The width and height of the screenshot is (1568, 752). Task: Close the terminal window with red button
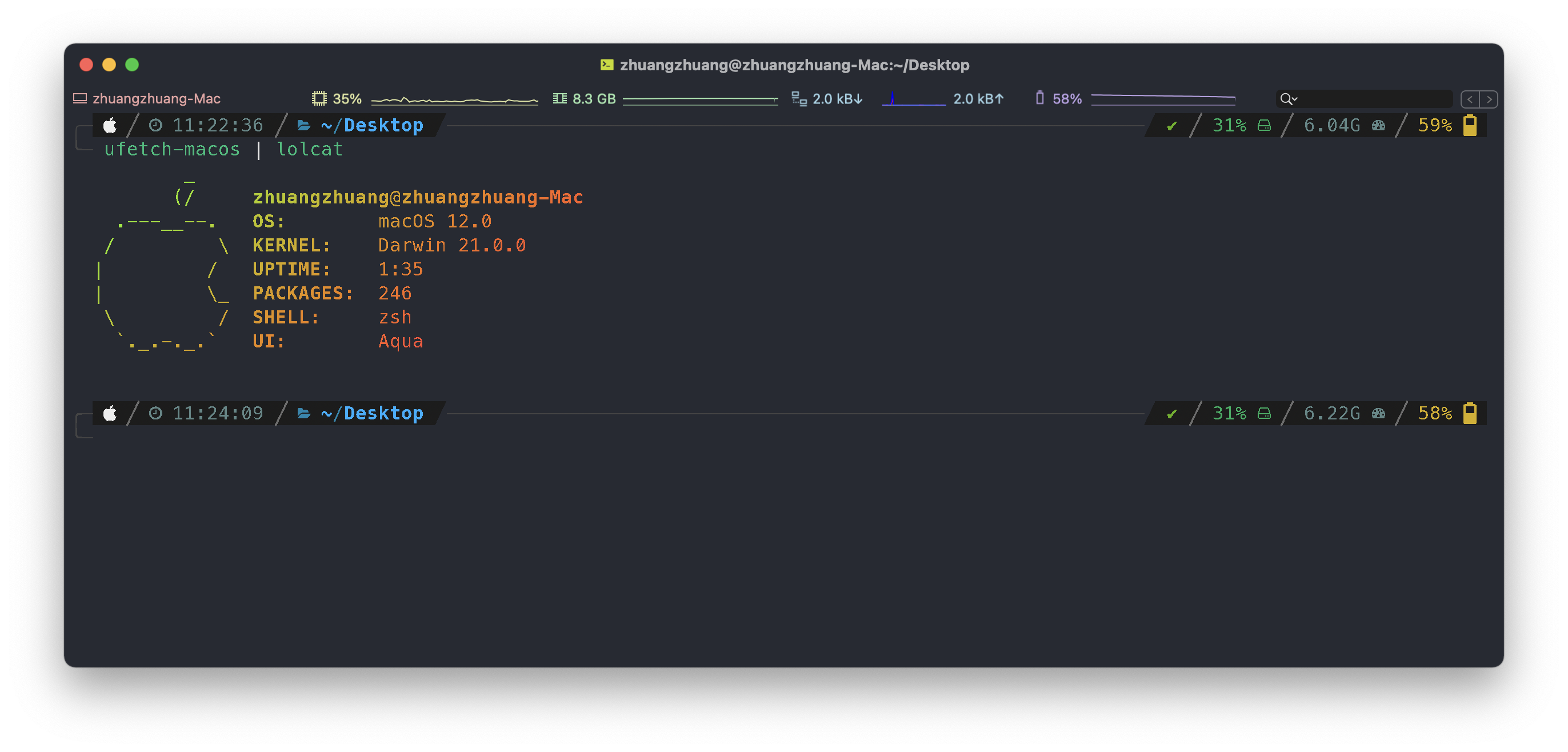click(x=86, y=65)
